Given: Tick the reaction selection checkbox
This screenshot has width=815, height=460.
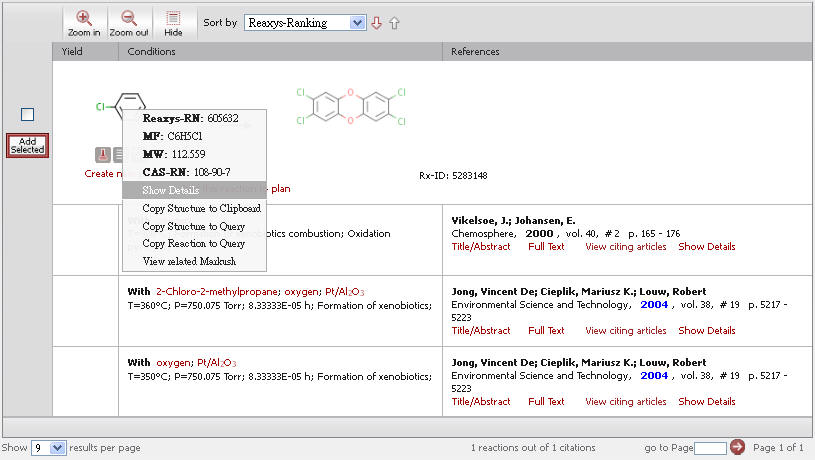Looking at the screenshot, I should (28, 114).
